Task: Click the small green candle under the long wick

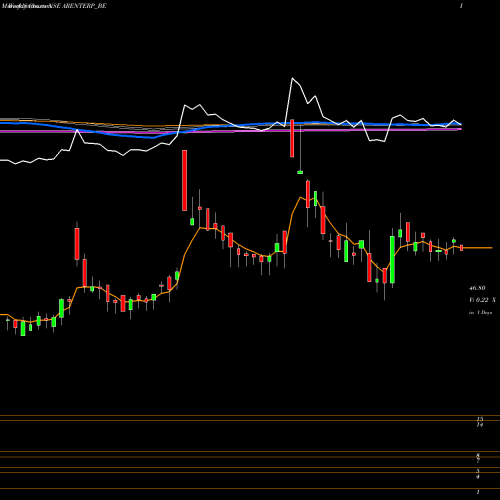Action: 300,172
